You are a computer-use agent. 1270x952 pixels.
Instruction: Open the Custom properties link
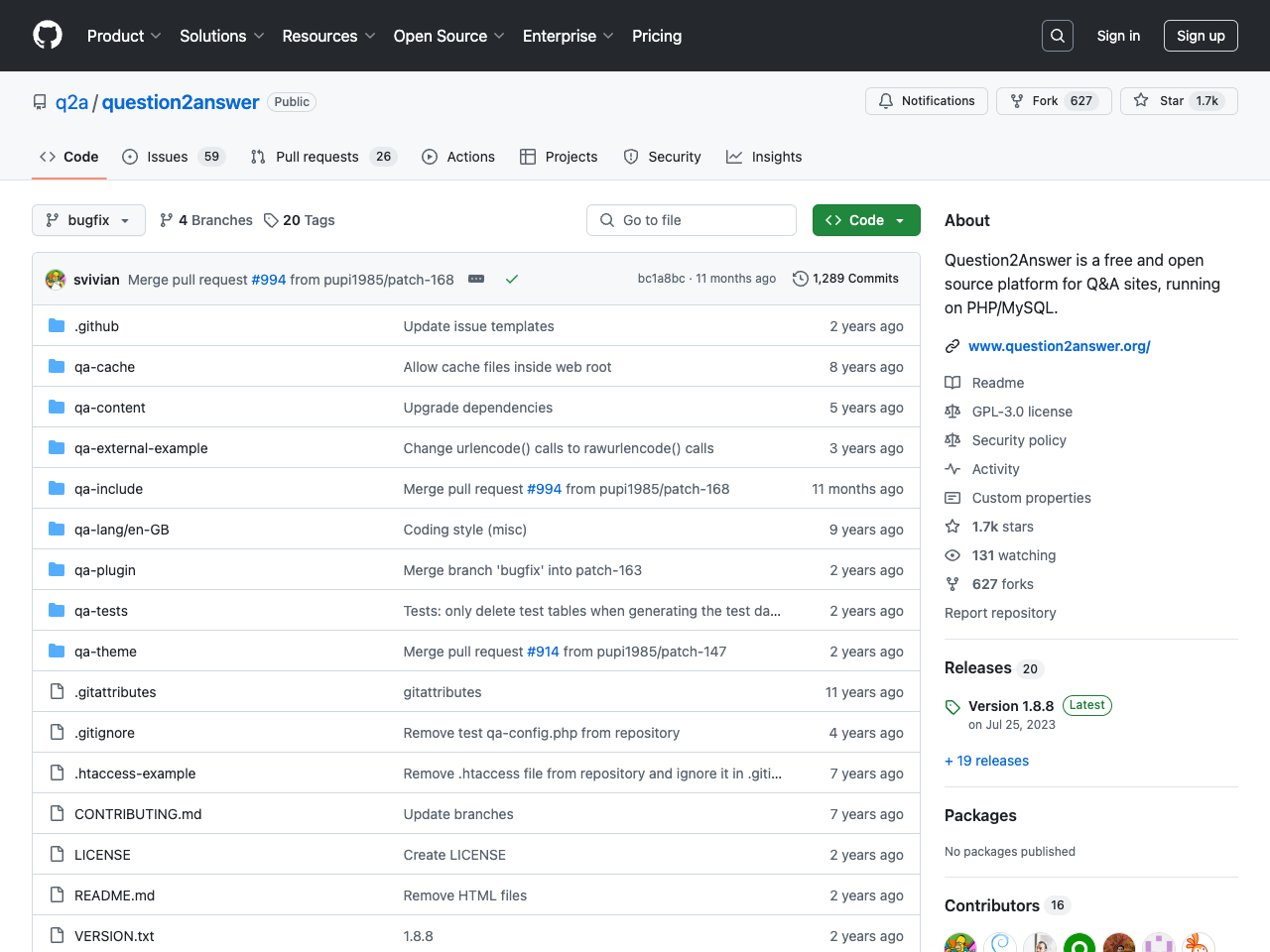point(1031,498)
